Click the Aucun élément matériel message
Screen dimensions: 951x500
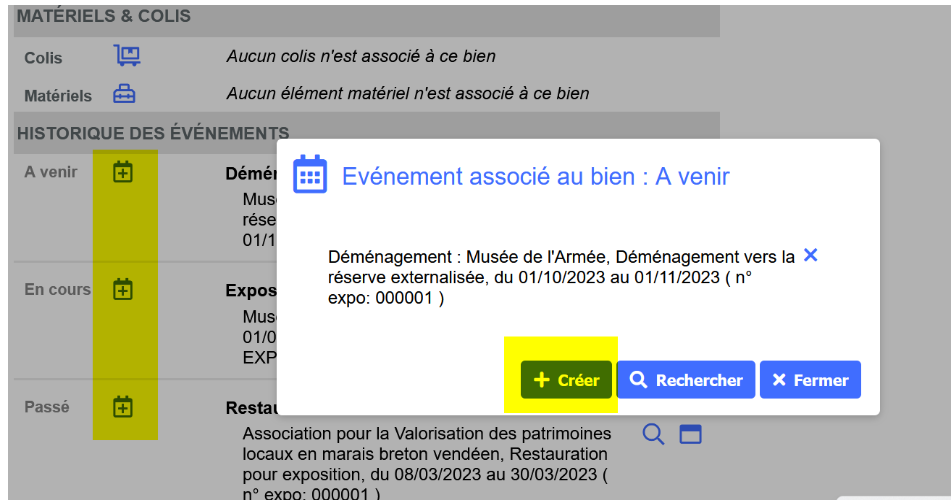click(407, 94)
